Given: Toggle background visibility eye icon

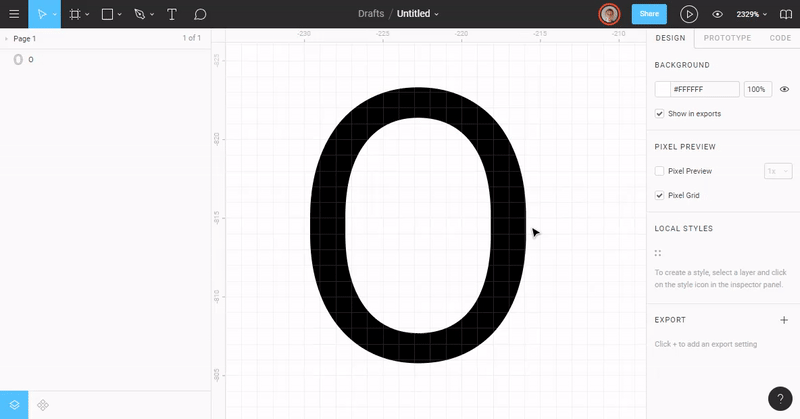Looking at the screenshot, I should pos(784,89).
